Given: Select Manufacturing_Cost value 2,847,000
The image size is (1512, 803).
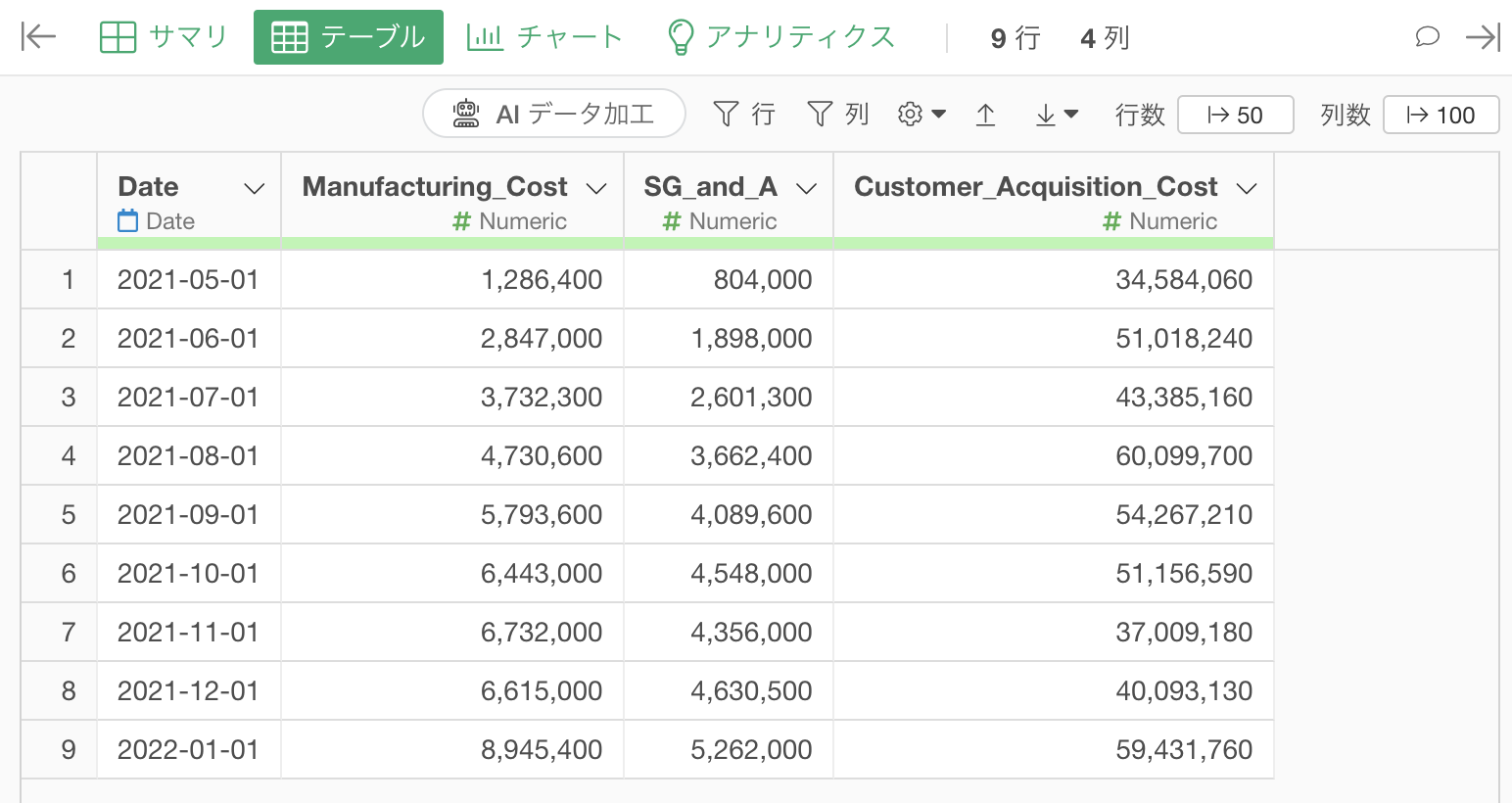Looking at the screenshot, I should pyautogui.click(x=452, y=339).
